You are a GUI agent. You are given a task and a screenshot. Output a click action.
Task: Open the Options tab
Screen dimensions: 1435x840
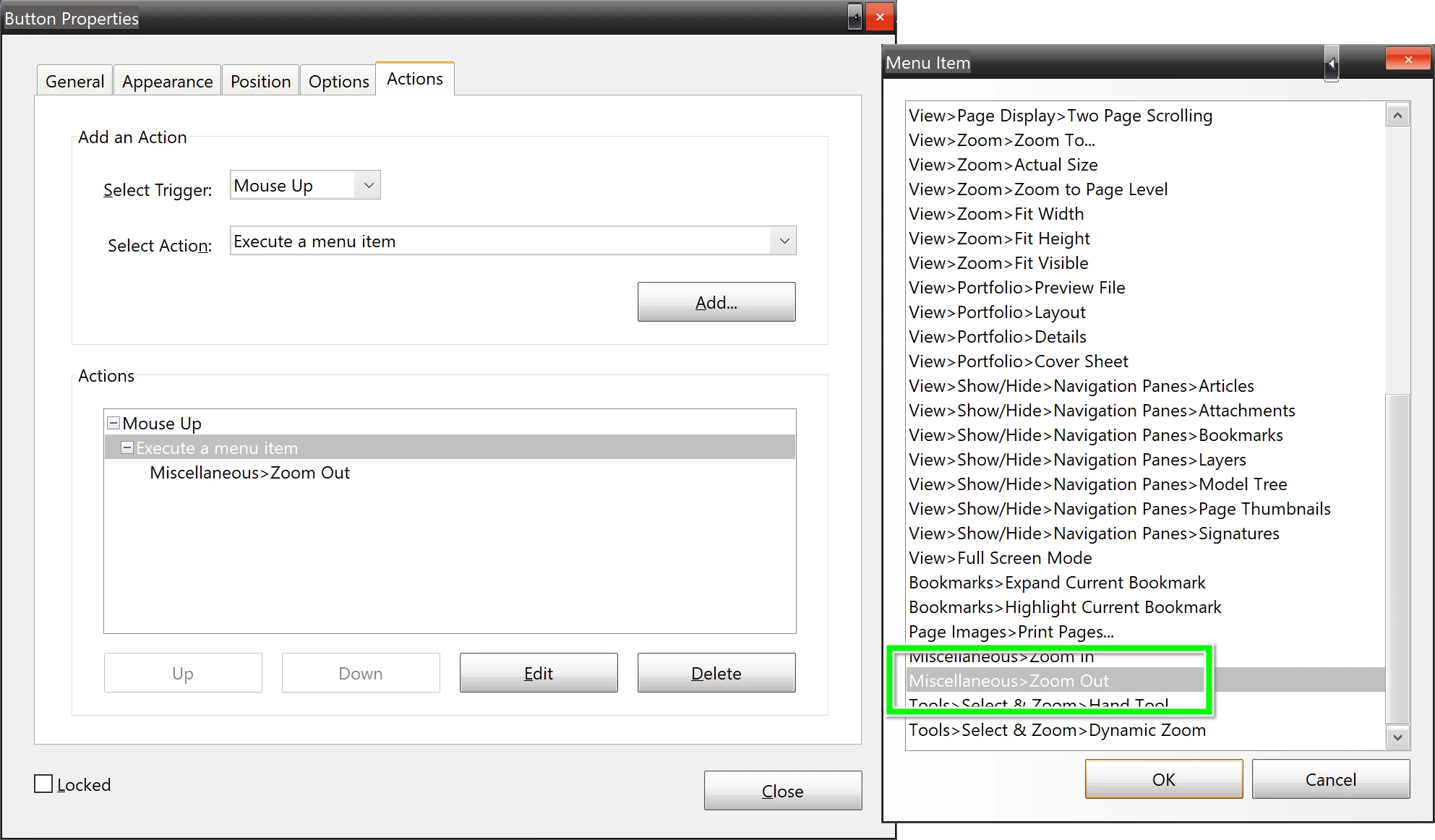point(338,82)
